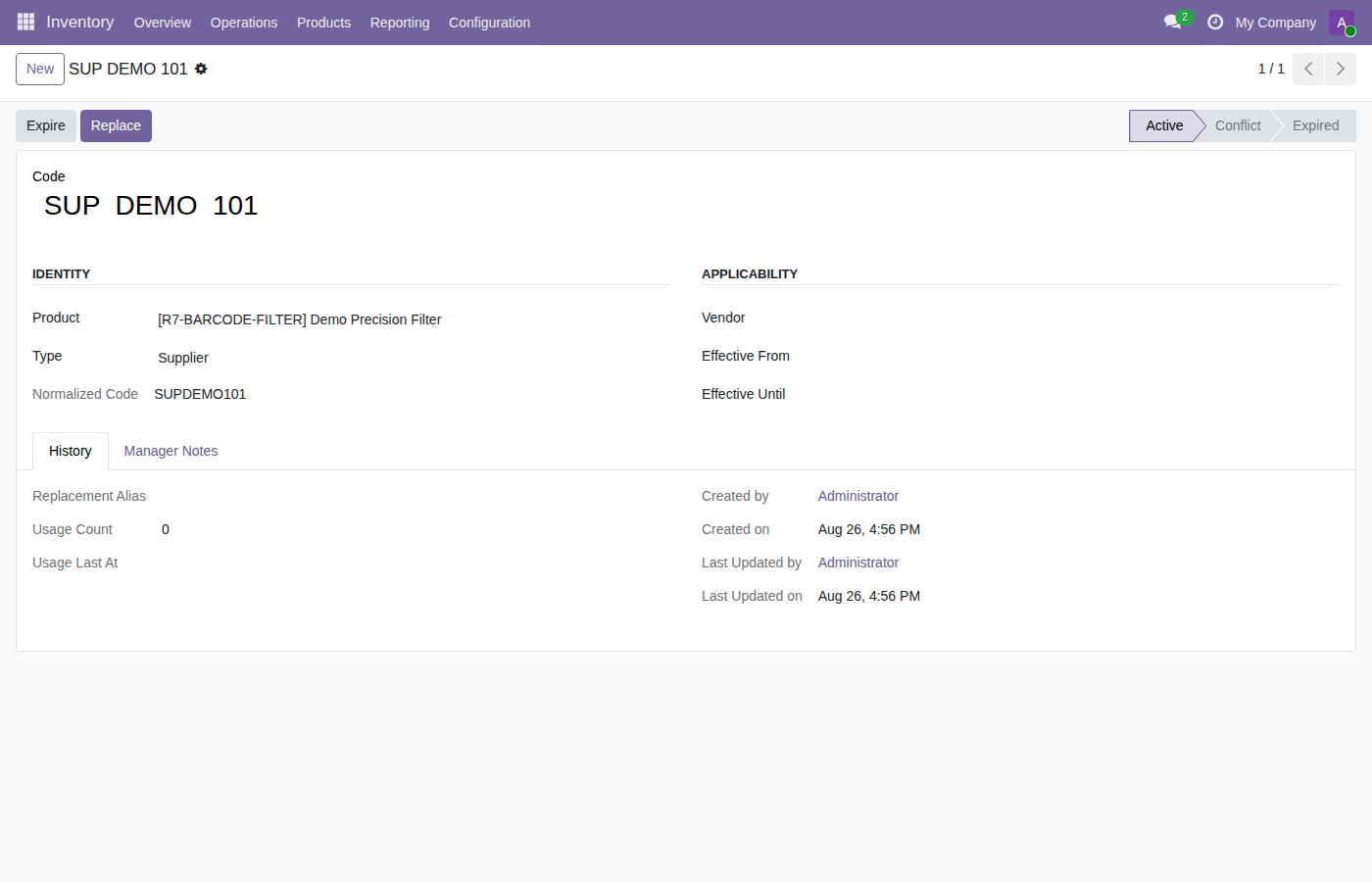Expand the Reporting menu
Image resolution: width=1372 pixels, height=882 pixels.
tap(400, 23)
